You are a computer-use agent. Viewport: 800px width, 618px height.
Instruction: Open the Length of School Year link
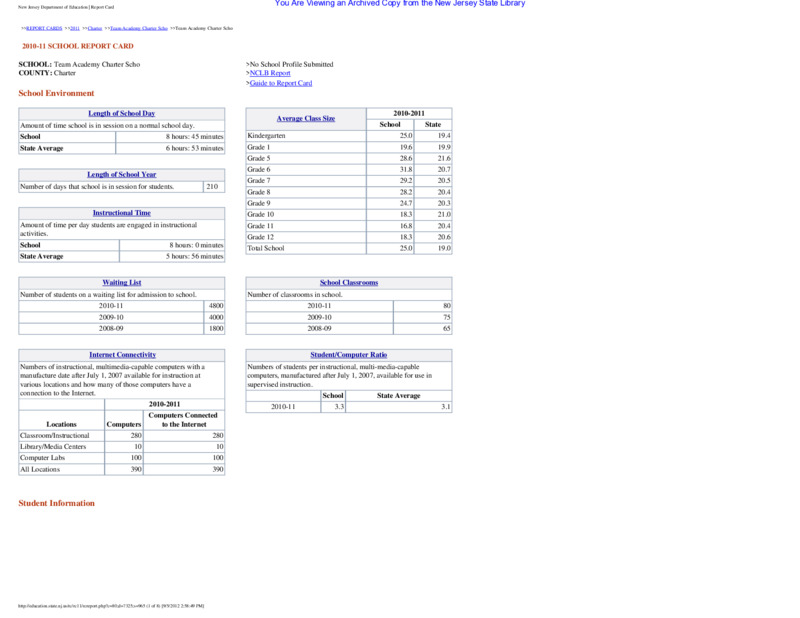(x=121, y=175)
